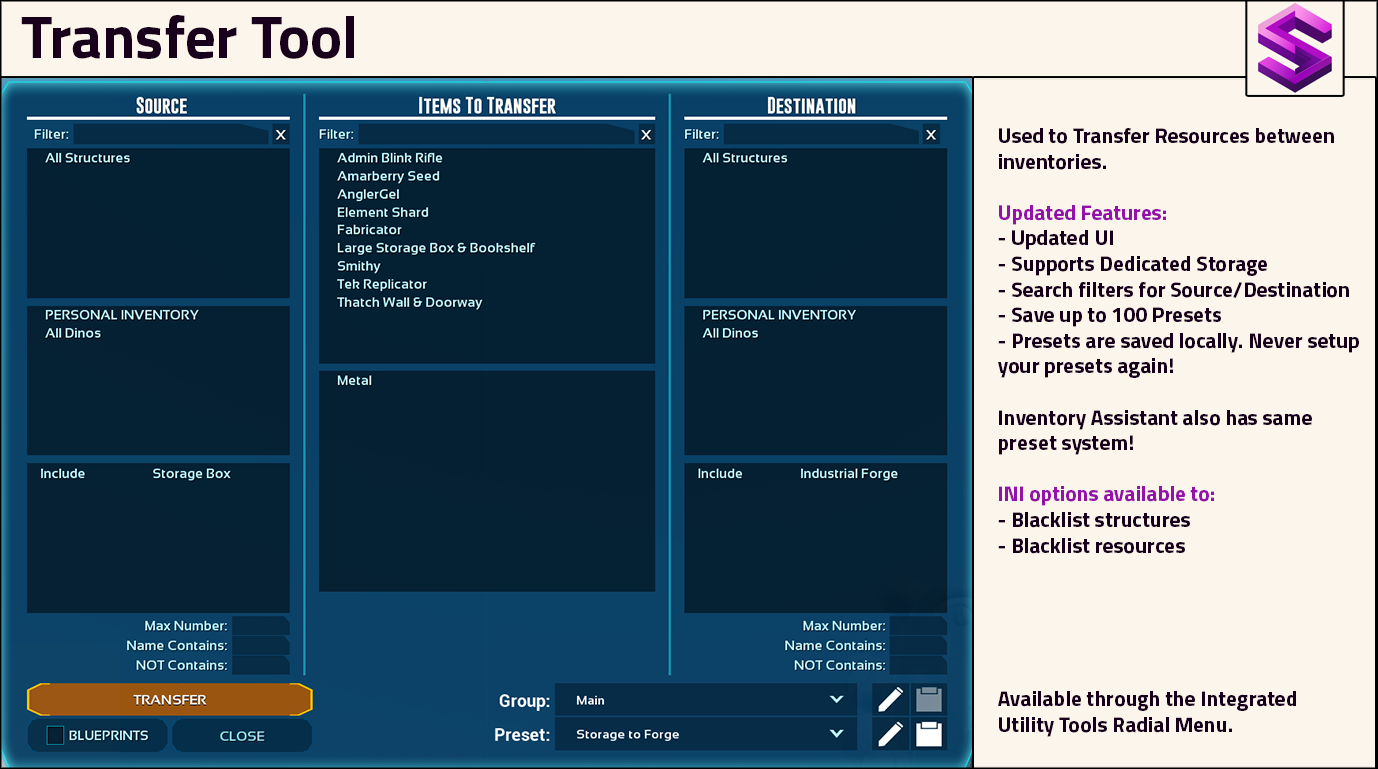Toggle Include under the Destination panel
Viewport: 1378px width, 769px height.
[x=719, y=474]
